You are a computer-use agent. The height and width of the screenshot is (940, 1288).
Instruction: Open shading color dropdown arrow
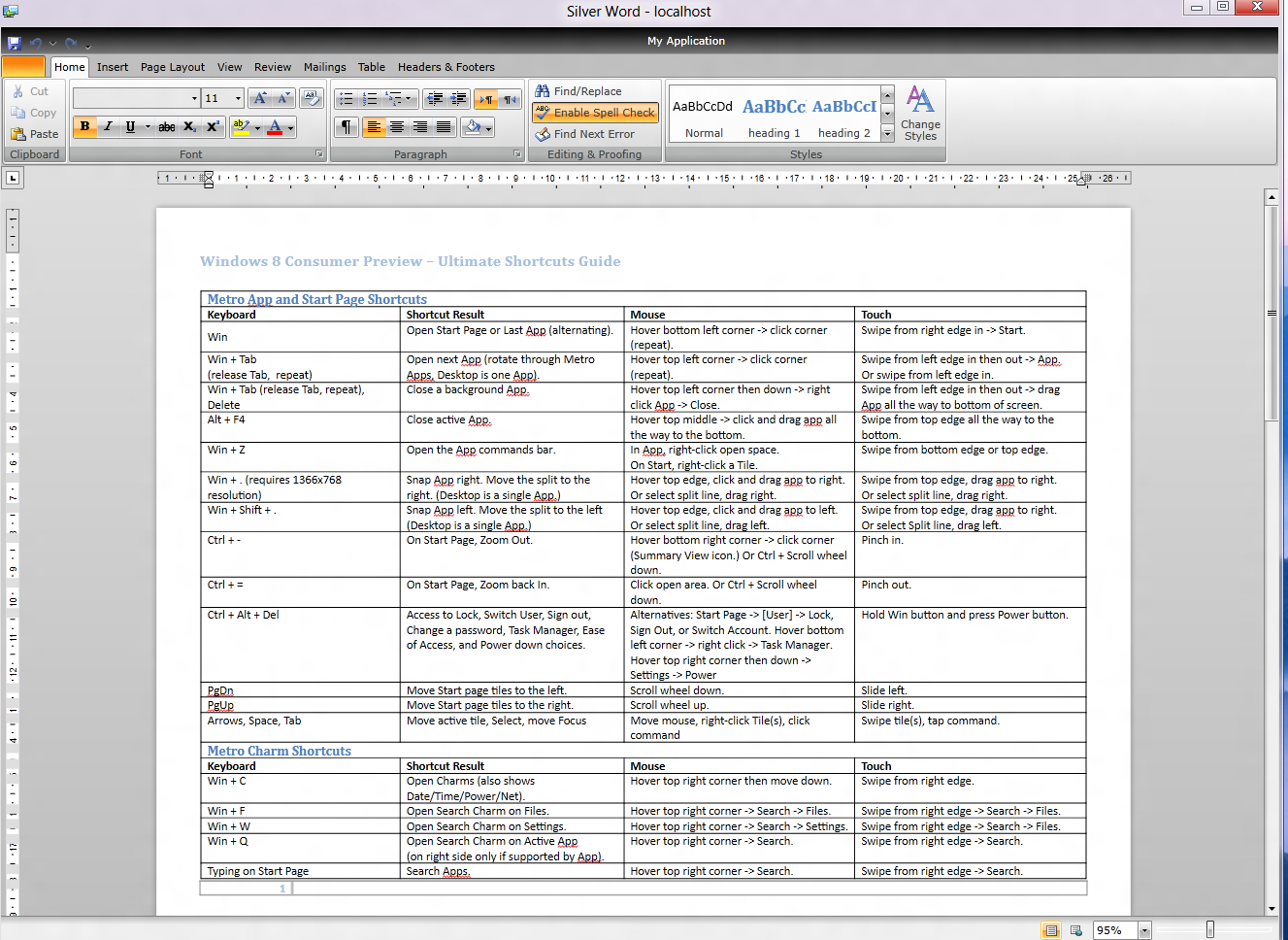click(488, 127)
